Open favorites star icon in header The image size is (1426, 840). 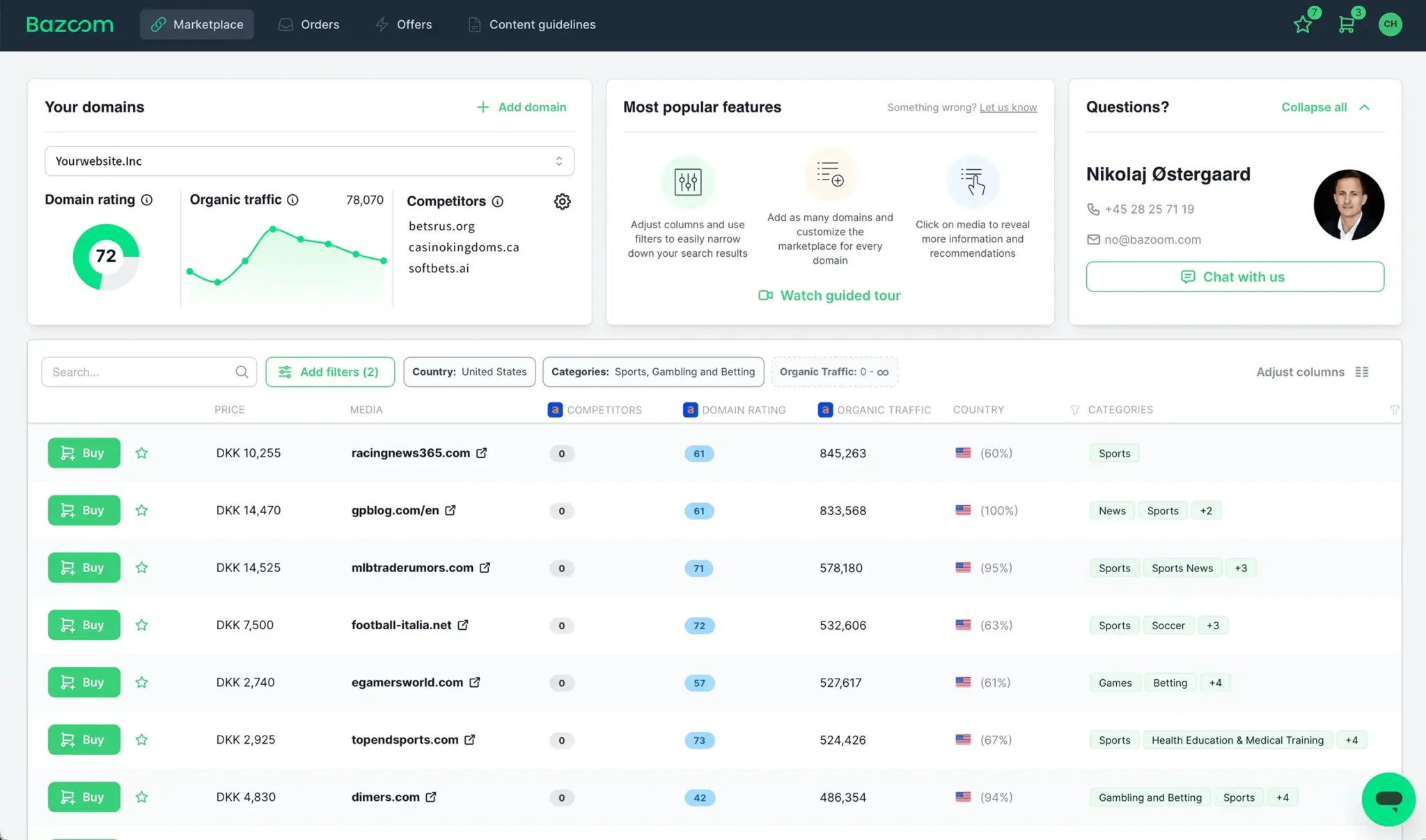pyautogui.click(x=1302, y=25)
